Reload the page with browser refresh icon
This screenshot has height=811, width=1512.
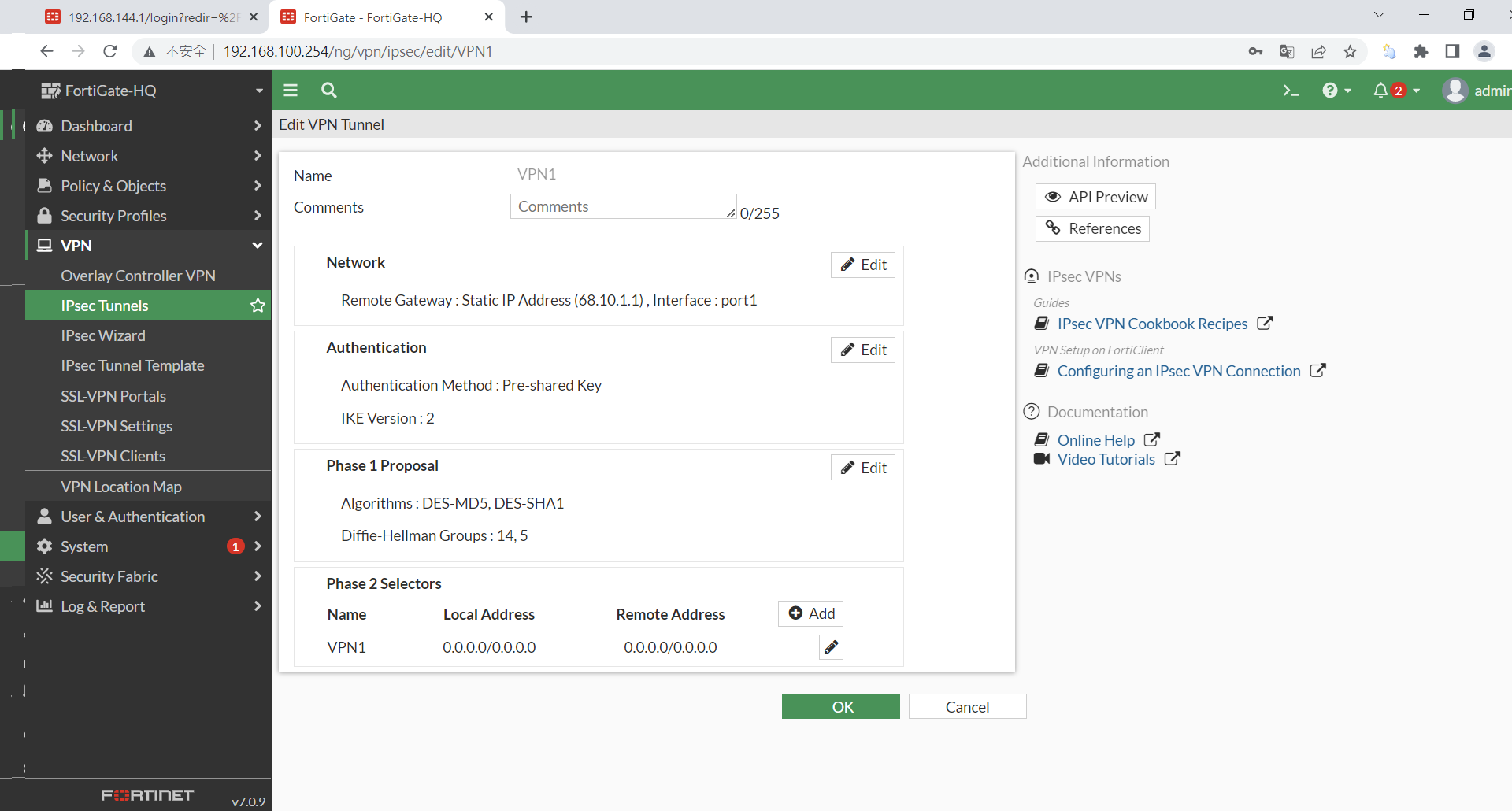(x=110, y=51)
